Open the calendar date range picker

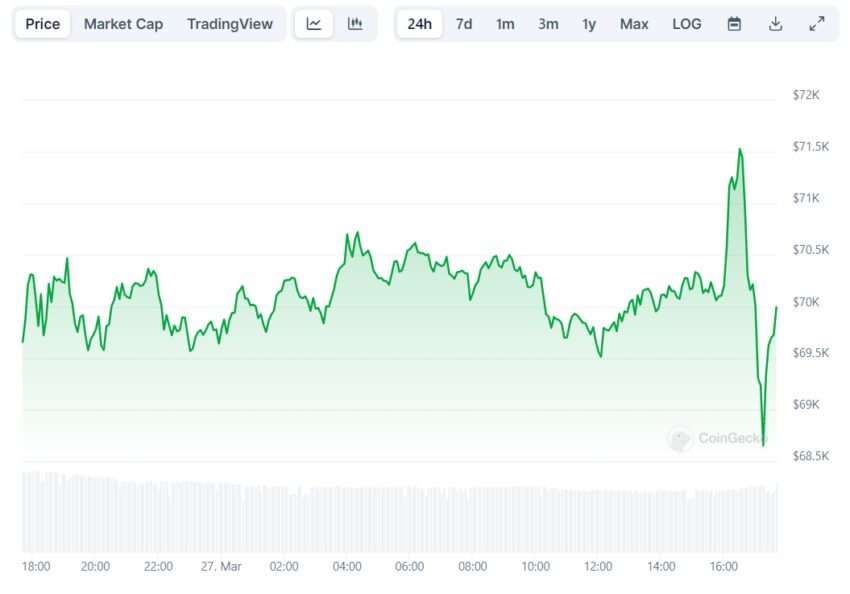point(734,24)
